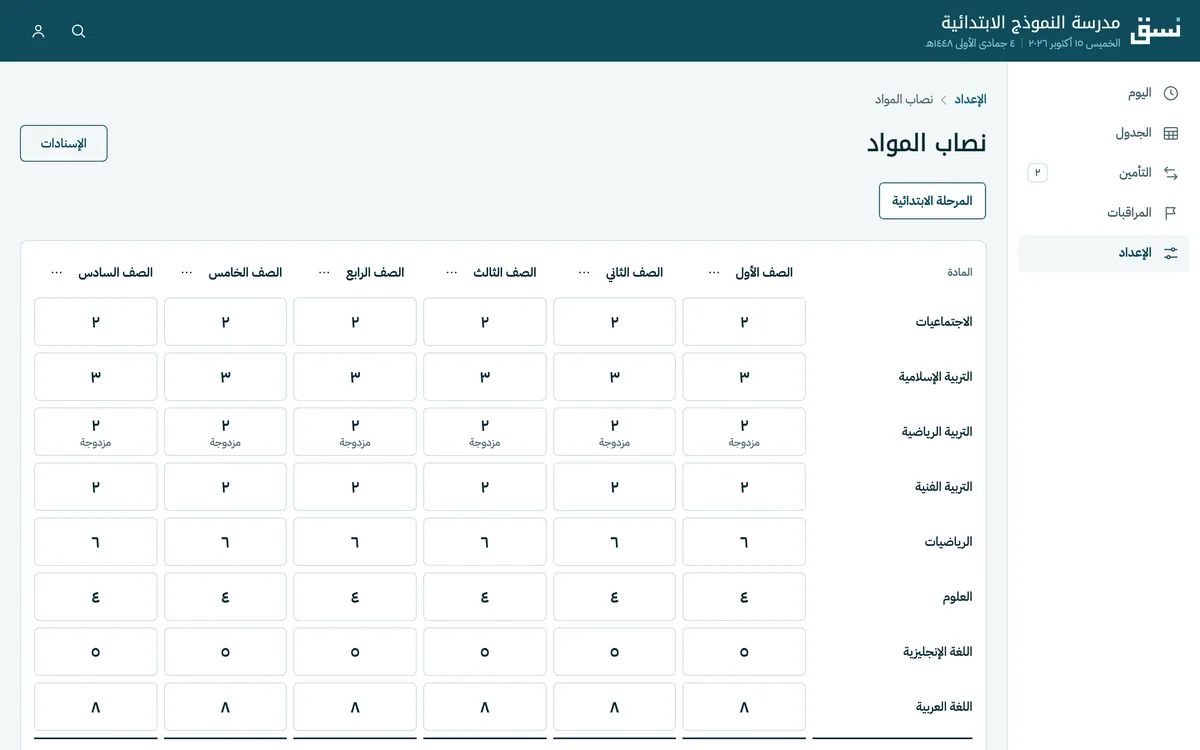Click the العلوم cell for الصف الثاني

[x=615, y=597]
